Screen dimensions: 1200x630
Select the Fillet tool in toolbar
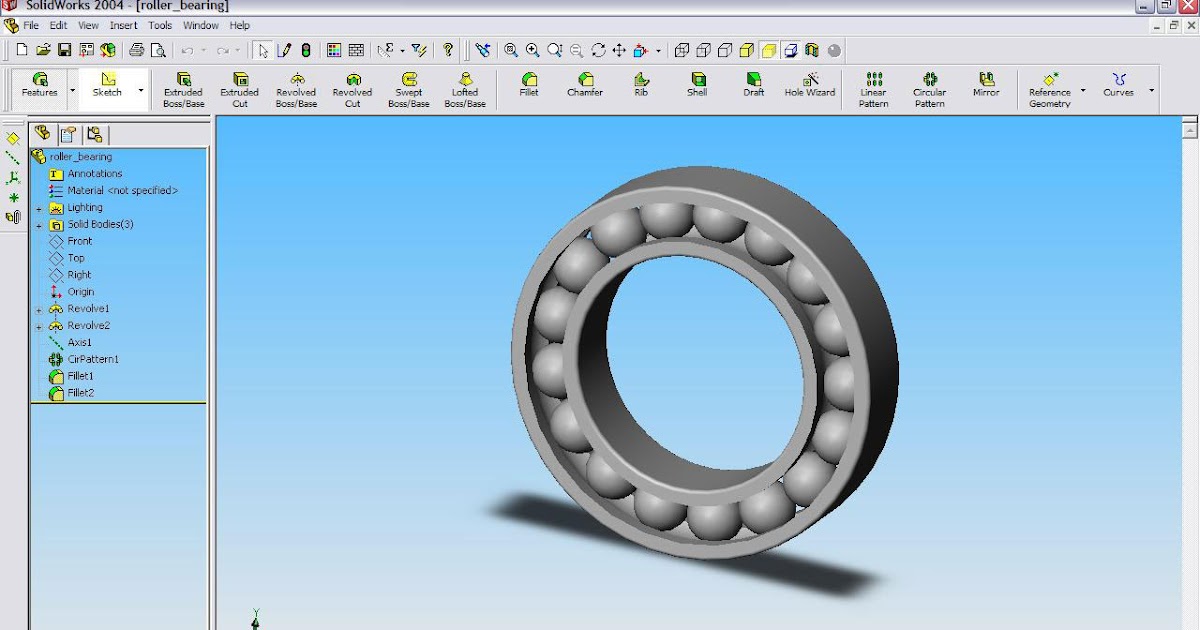(529, 85)
